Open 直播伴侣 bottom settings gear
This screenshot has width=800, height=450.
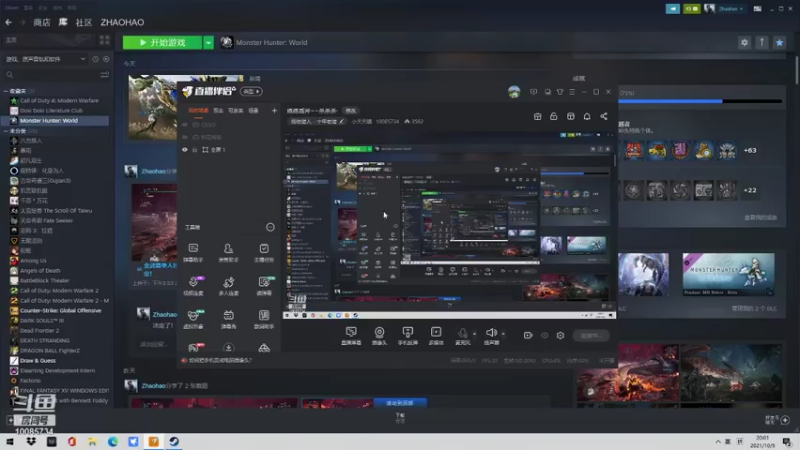(560, 335)
